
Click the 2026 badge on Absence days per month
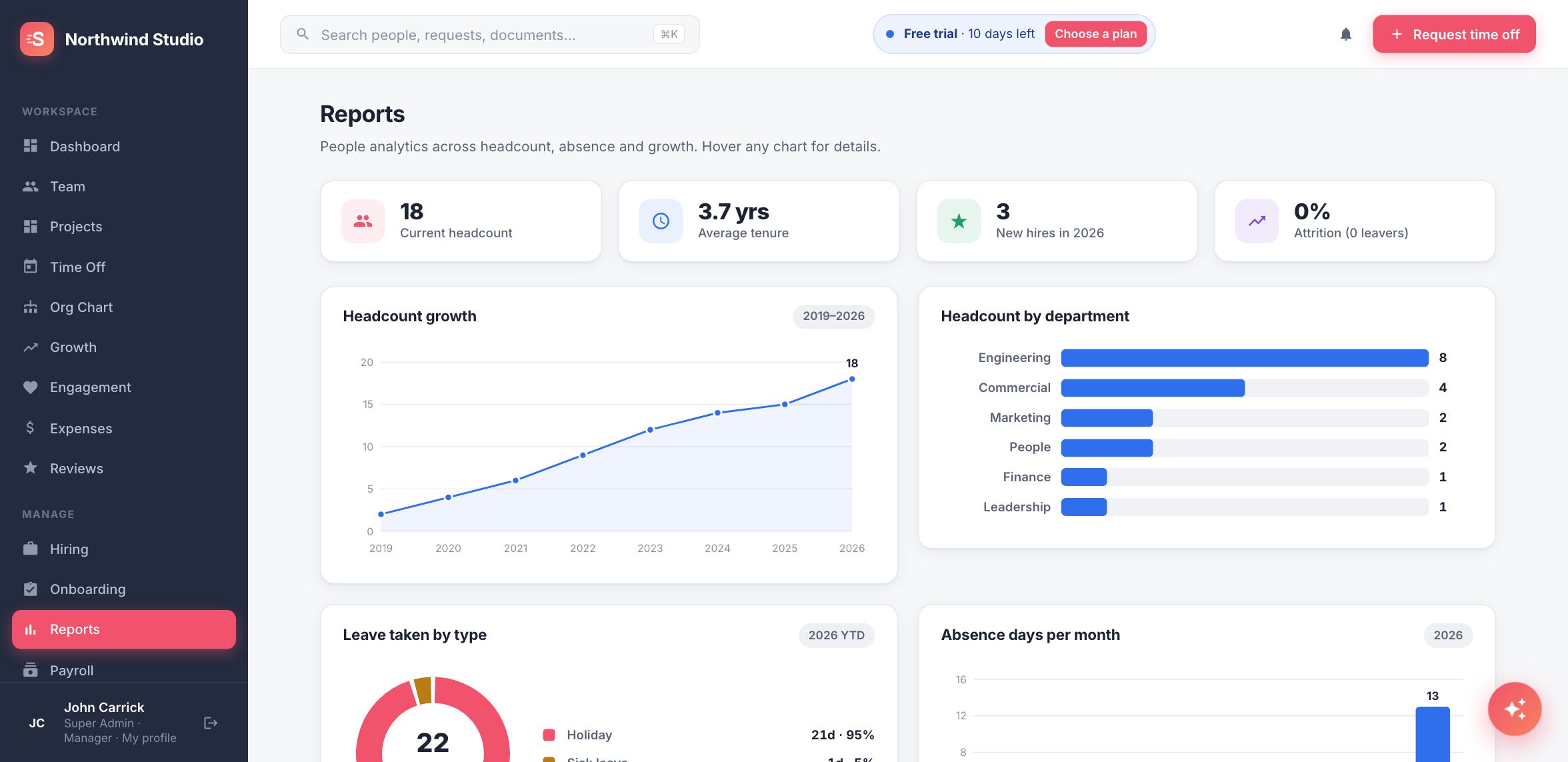click(x=1448, y=635)
